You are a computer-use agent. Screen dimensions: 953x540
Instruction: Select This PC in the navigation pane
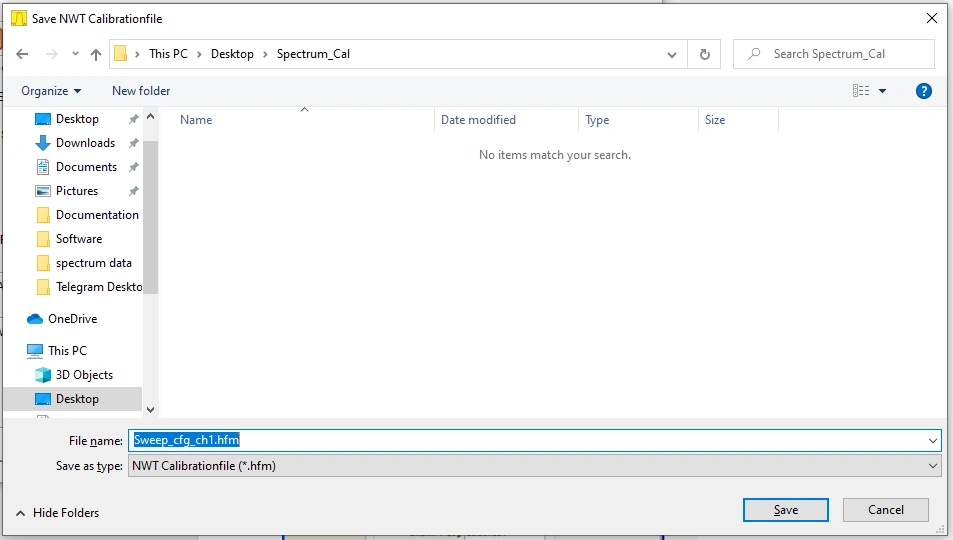point(67,351)
